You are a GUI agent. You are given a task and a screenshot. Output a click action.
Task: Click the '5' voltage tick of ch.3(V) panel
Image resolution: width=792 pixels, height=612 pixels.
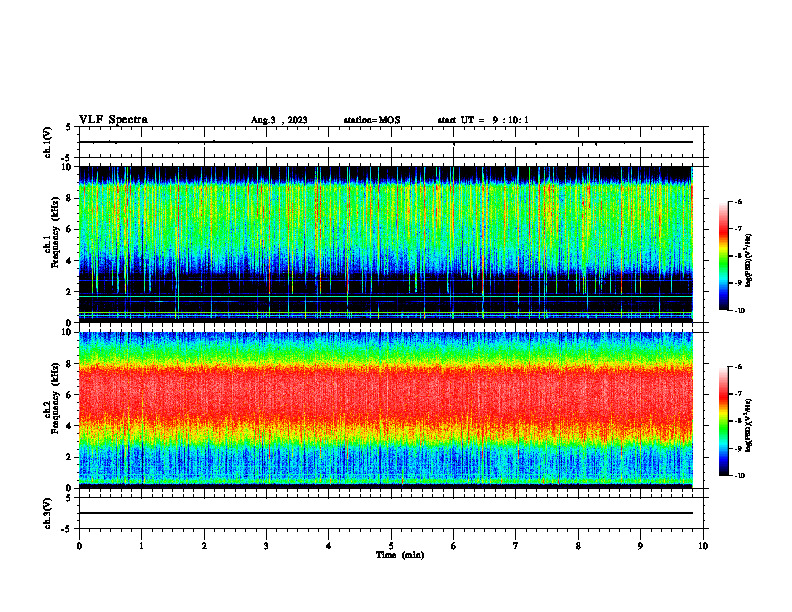(x=68, y=498)
